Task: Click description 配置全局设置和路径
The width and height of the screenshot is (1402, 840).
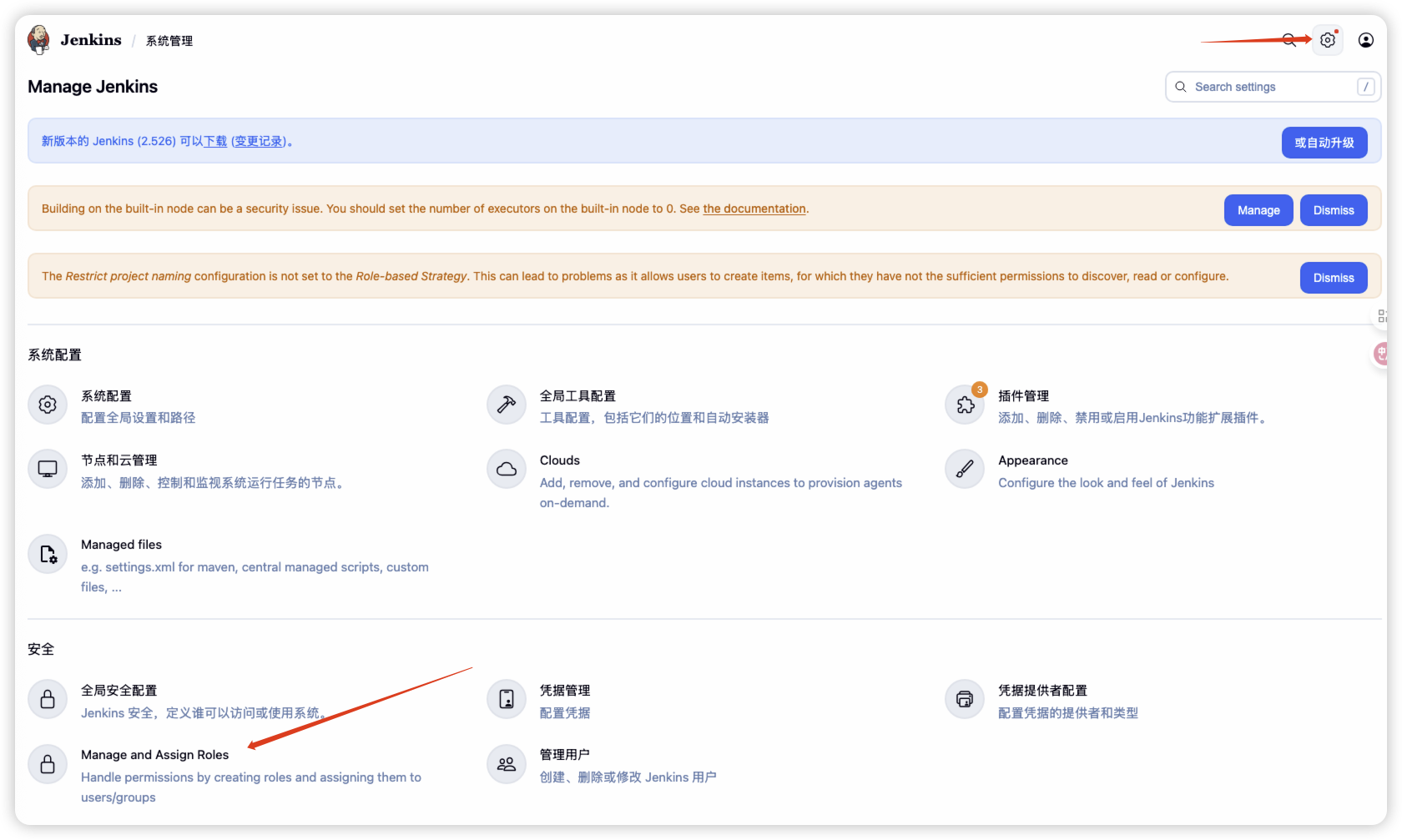Action: (x=138, y=417)
